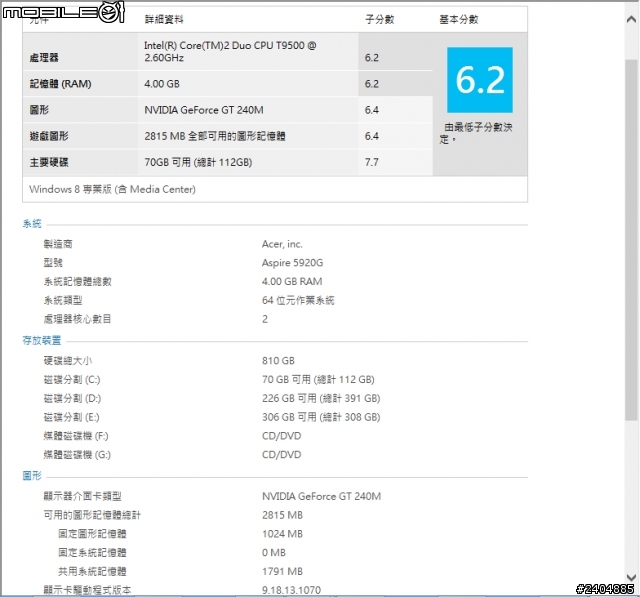Click the scrollbar down arrow

click(x=631, y=577)
